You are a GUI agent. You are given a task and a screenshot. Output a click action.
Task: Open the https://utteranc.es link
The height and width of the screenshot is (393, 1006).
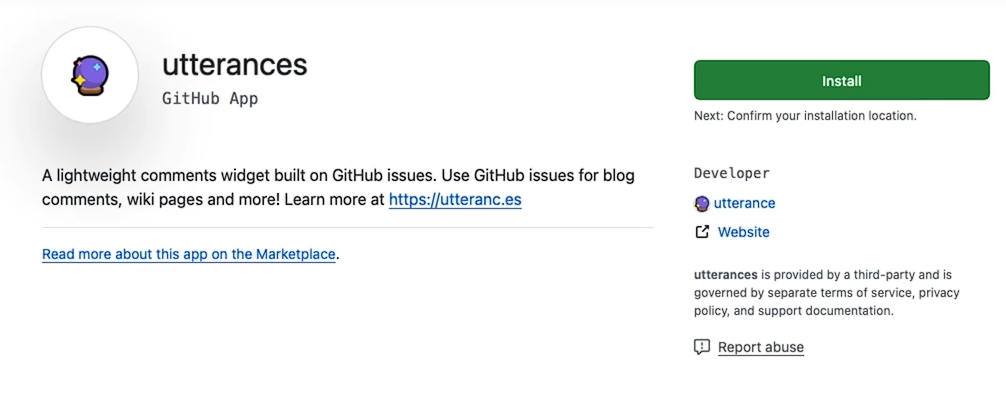click(x=455, y=199)
